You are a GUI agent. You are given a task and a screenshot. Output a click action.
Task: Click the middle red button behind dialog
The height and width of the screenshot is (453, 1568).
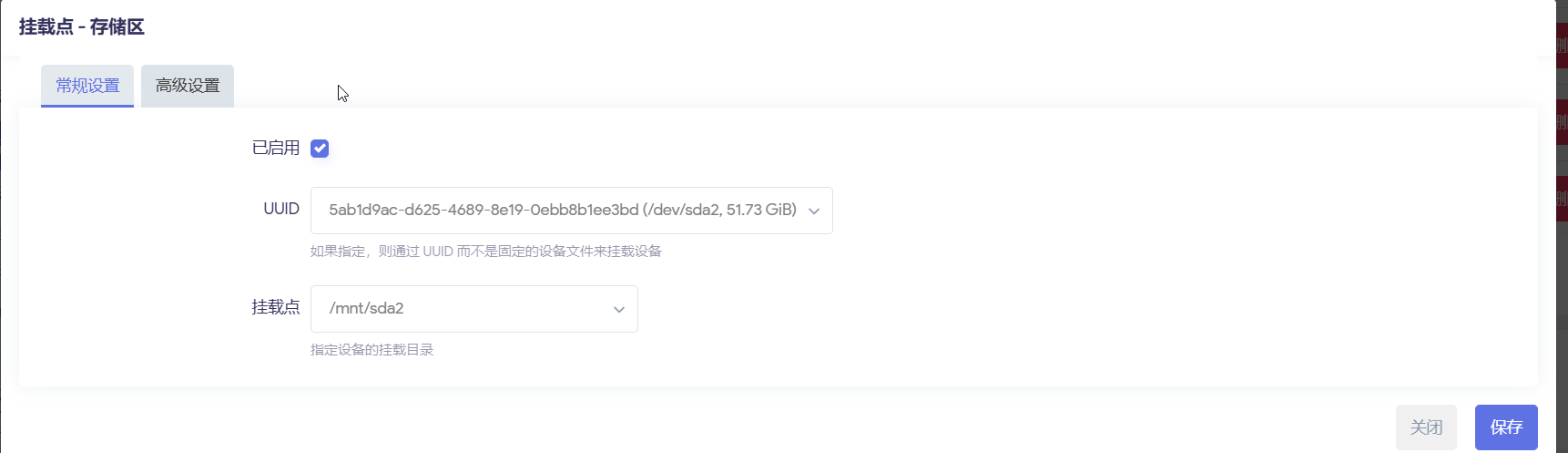coord(1562,122)
